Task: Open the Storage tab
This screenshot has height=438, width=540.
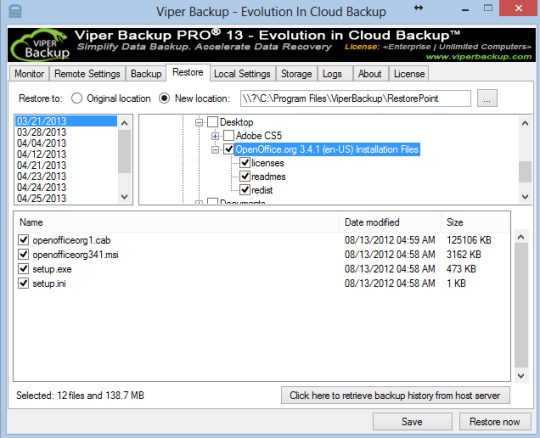Action: pyautogui.click(x=296, y=74)
